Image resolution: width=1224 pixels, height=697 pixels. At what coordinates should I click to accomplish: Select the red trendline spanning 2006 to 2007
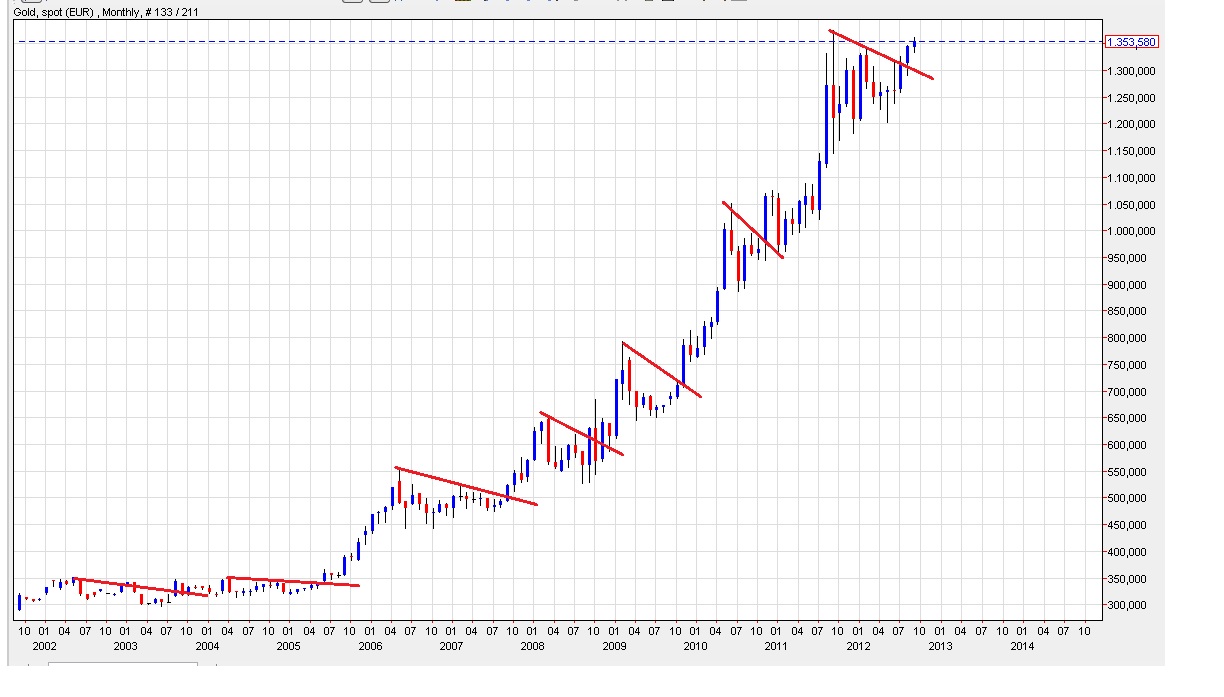pos(466,486)
